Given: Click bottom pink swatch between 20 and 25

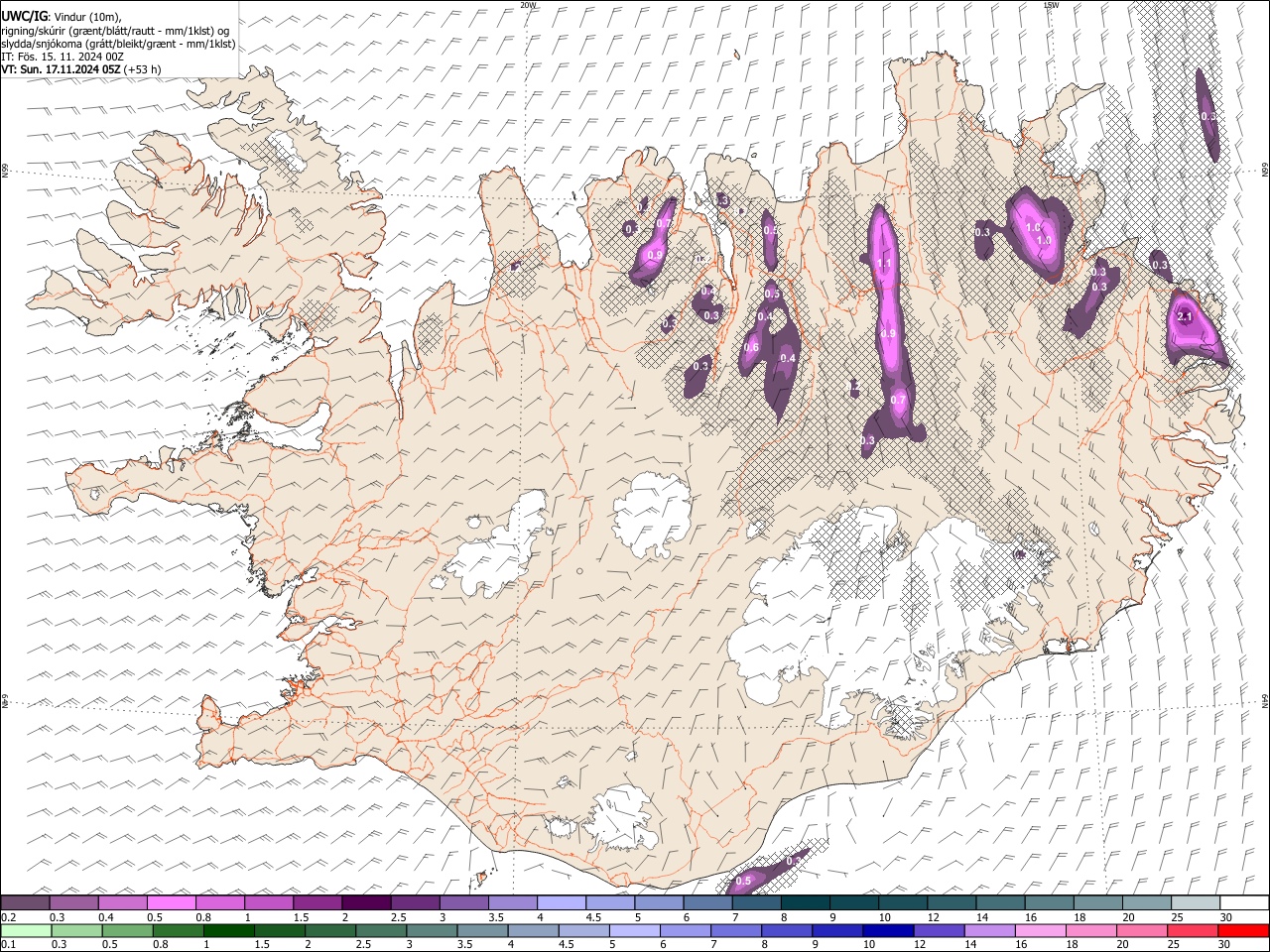Looking at the screenshot, I should tap(1140, 930).
